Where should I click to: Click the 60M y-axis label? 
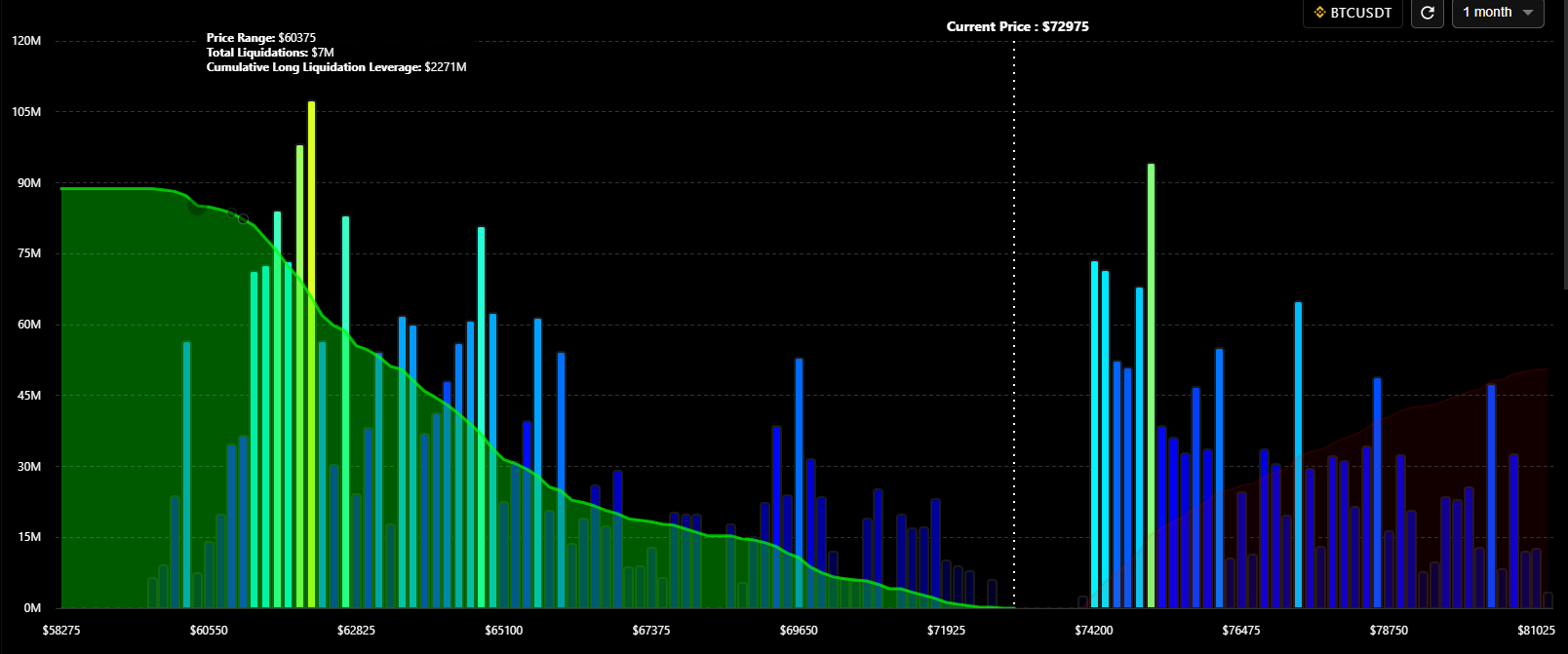tap(28, 325)
